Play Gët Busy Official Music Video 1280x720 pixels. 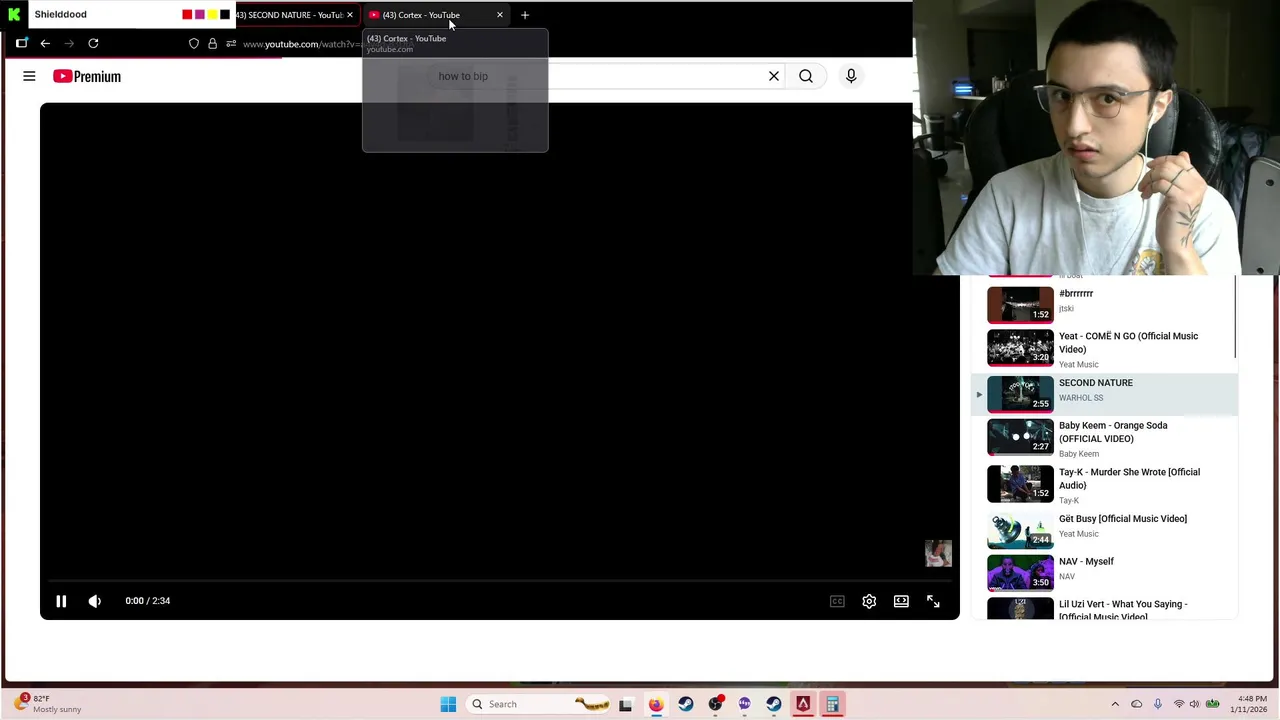[1104, 530]
